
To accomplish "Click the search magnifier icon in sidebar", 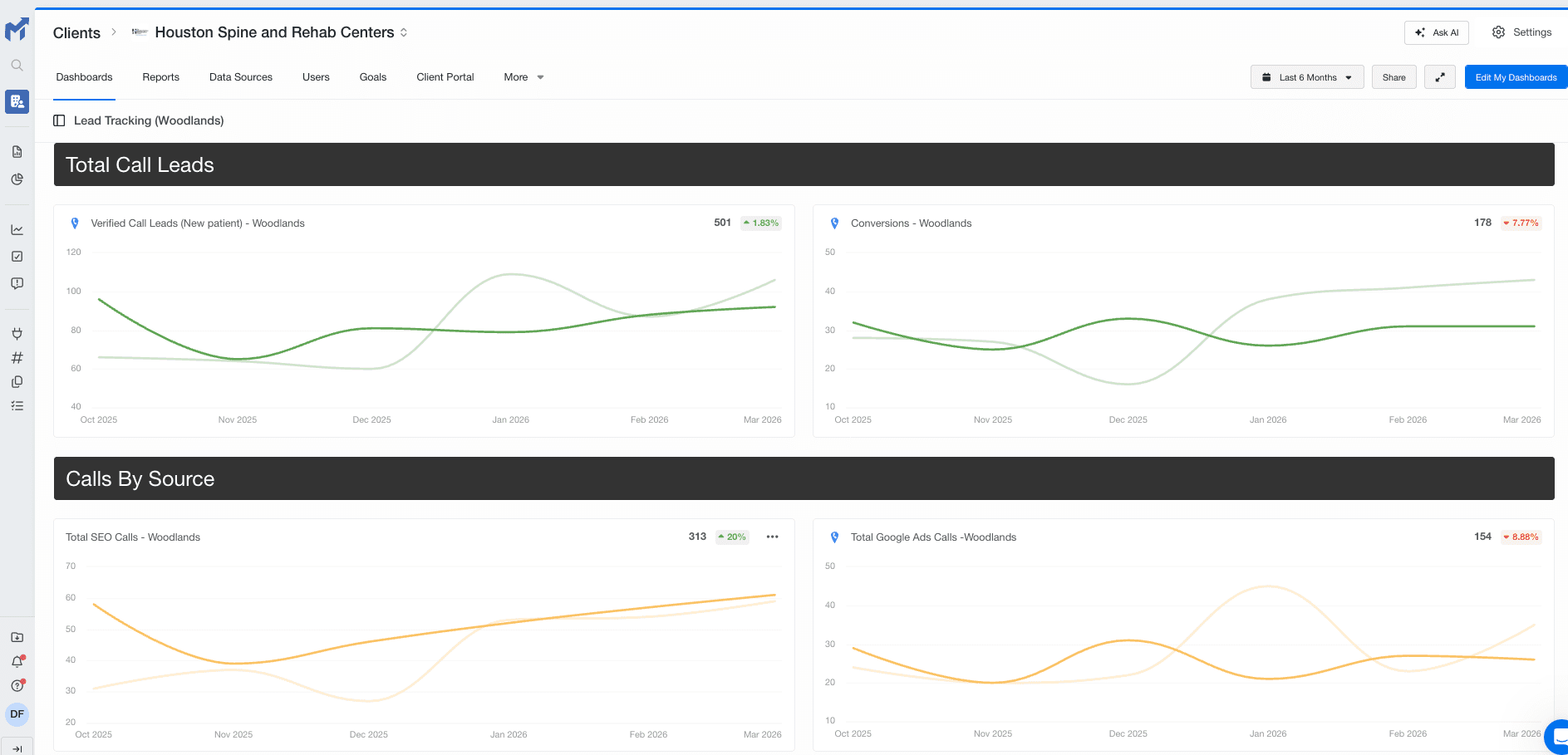I will 17,65.
